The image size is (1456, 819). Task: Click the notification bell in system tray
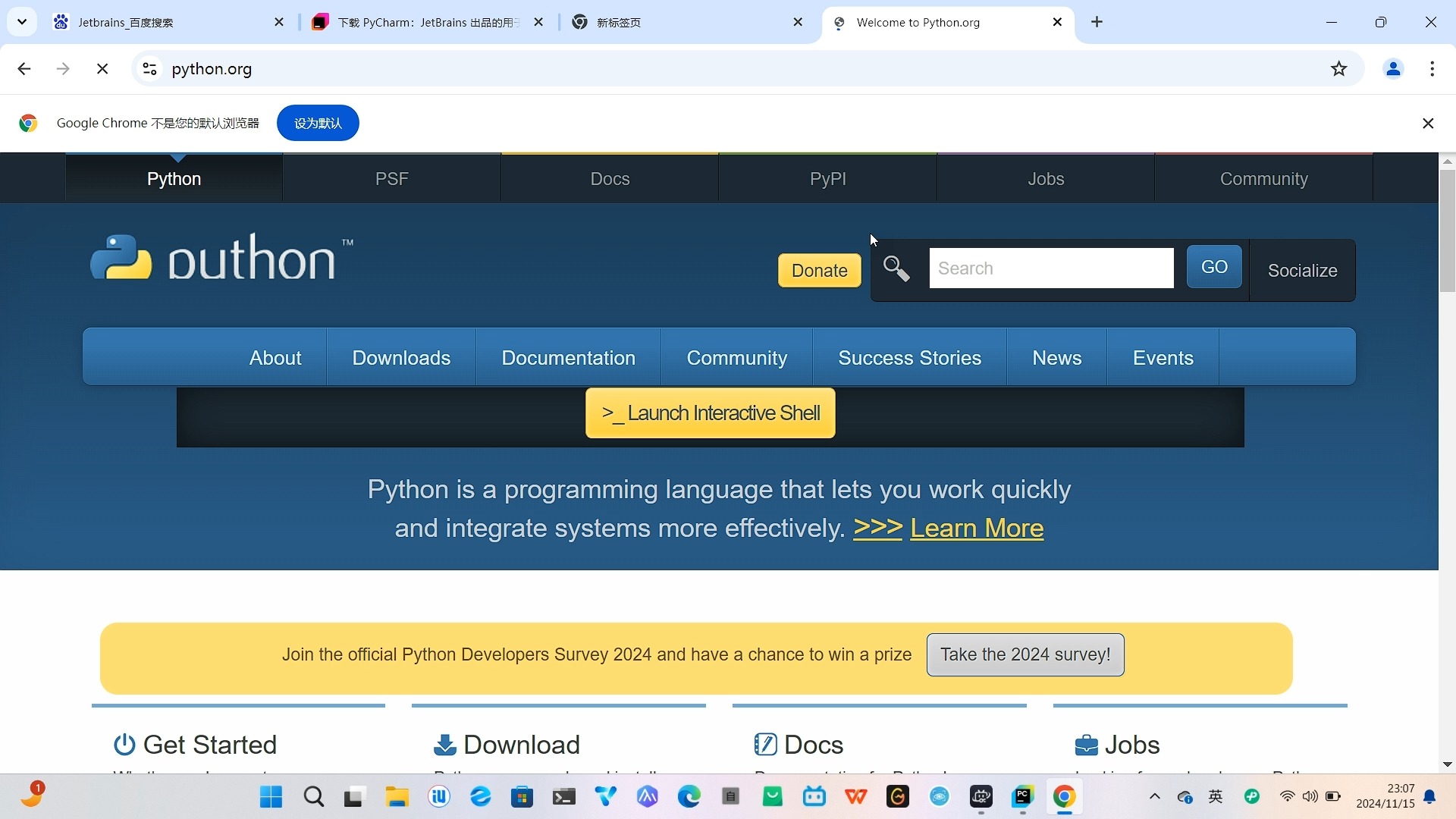[1430, 797]
